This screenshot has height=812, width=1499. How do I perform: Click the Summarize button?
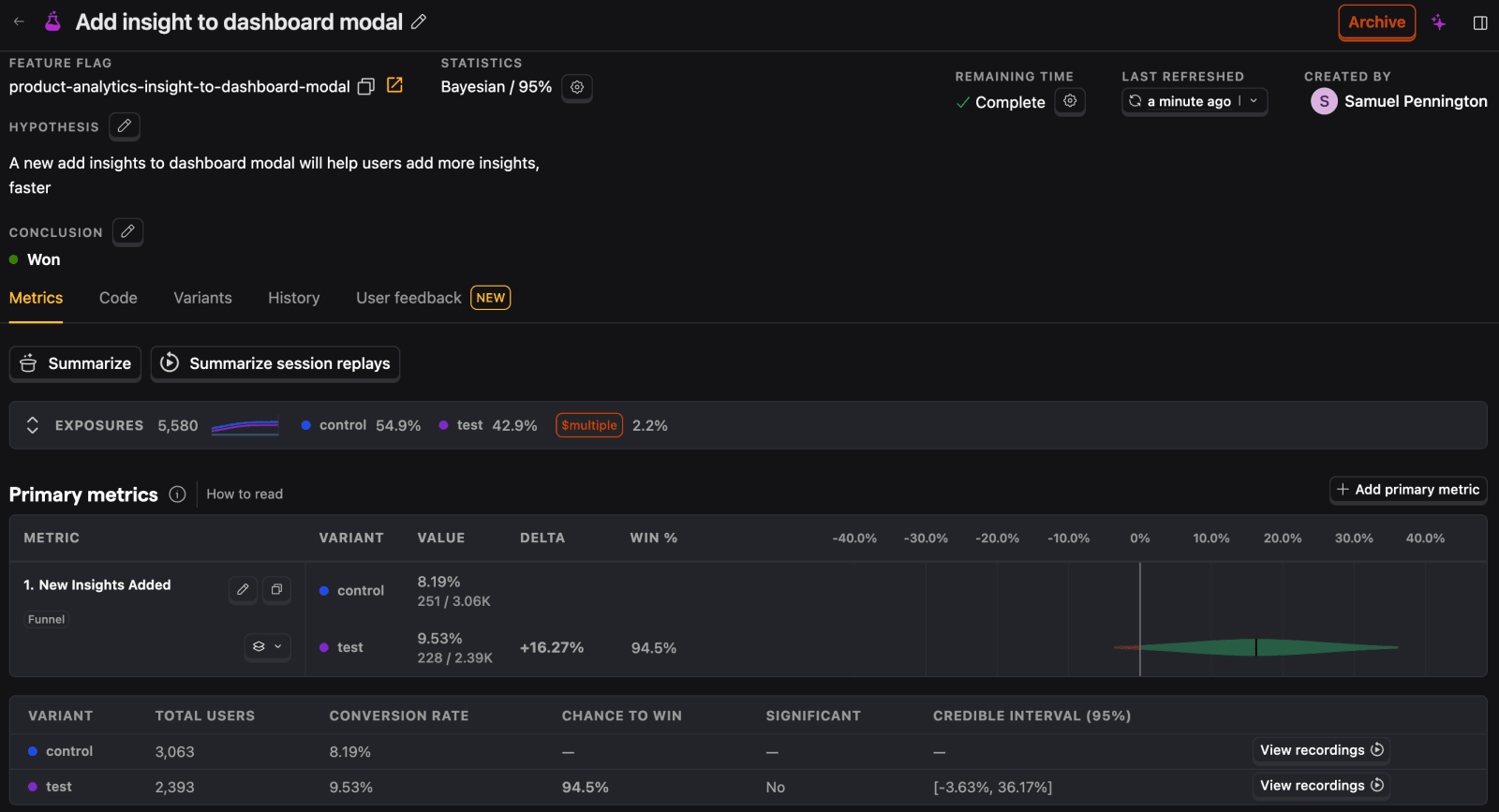(x=76, y=363)
